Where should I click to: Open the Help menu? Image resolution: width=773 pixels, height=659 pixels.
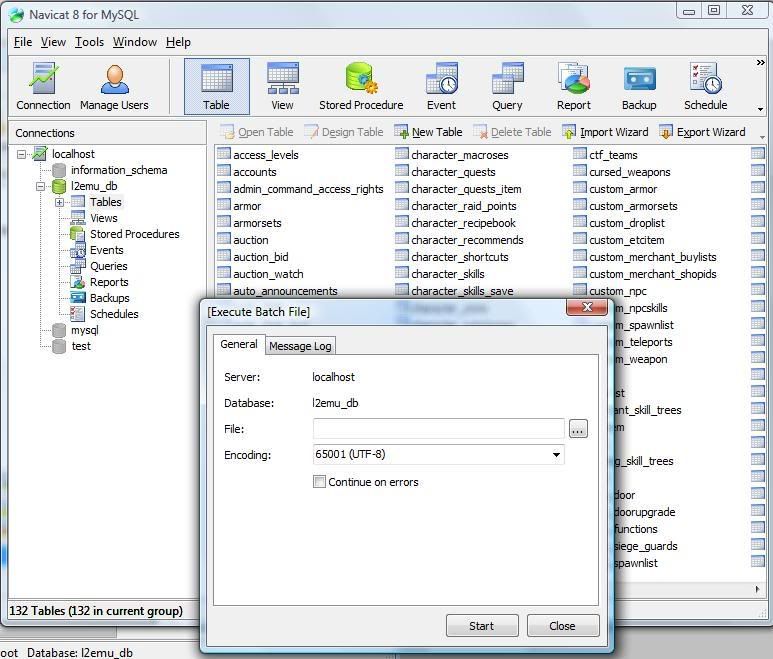(178, 42)
